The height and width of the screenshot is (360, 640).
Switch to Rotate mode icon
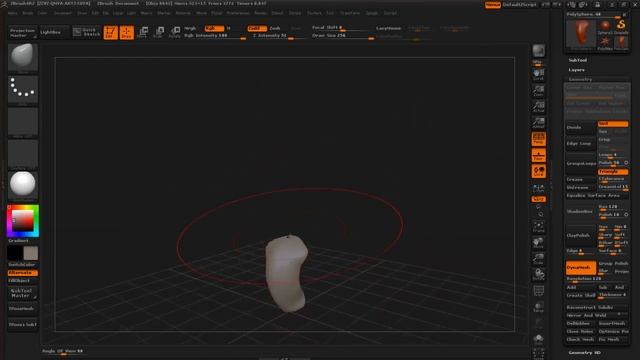point(175,32)
